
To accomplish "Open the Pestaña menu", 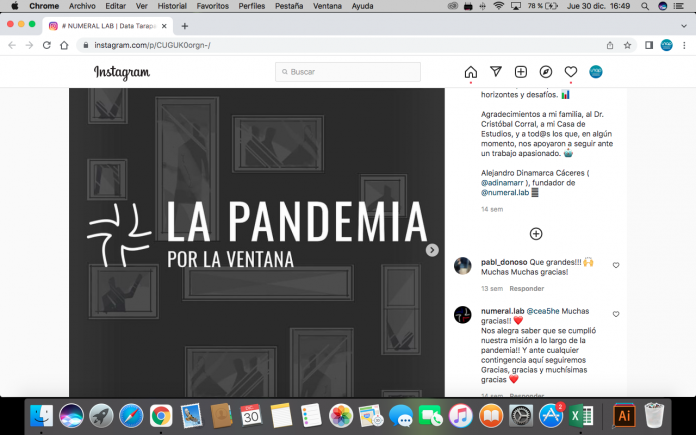I will coord(289,6).
